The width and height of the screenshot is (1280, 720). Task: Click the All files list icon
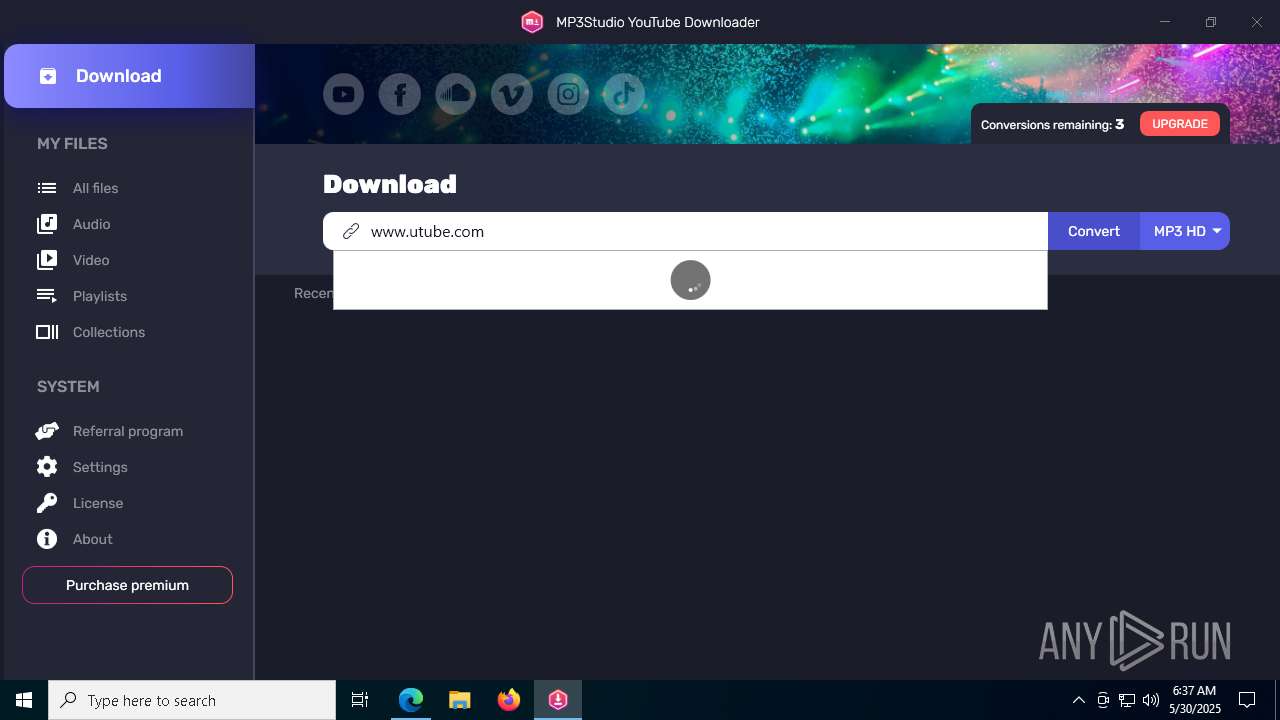(x=47, y=188)
